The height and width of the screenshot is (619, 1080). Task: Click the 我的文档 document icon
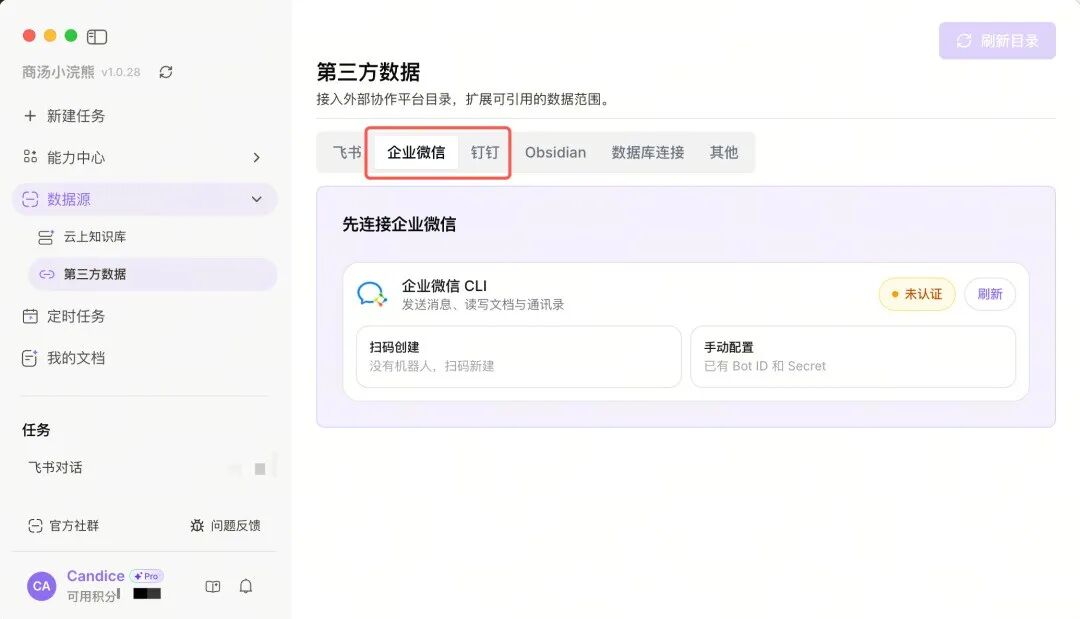point(30,358)
